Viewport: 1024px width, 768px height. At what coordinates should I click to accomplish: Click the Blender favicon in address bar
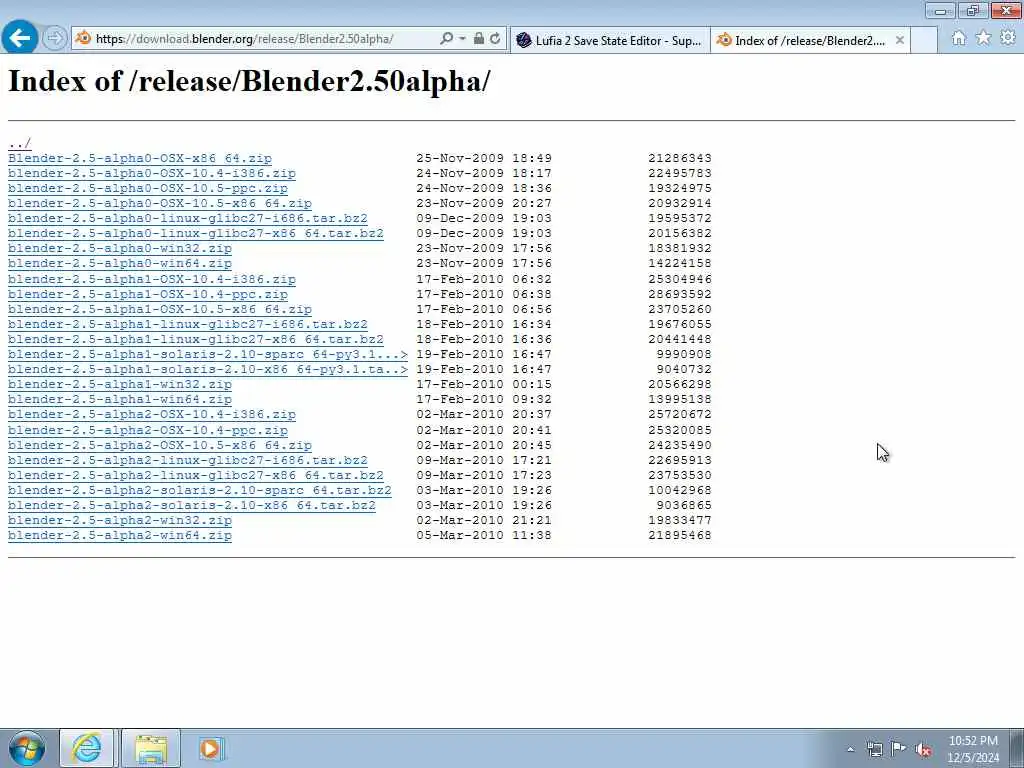point(84,39)
